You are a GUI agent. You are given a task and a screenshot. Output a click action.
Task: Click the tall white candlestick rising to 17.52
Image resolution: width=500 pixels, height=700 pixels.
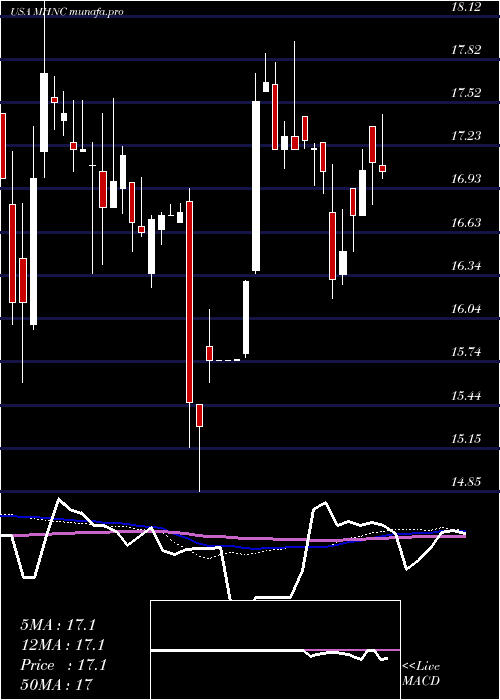[256, 186]
